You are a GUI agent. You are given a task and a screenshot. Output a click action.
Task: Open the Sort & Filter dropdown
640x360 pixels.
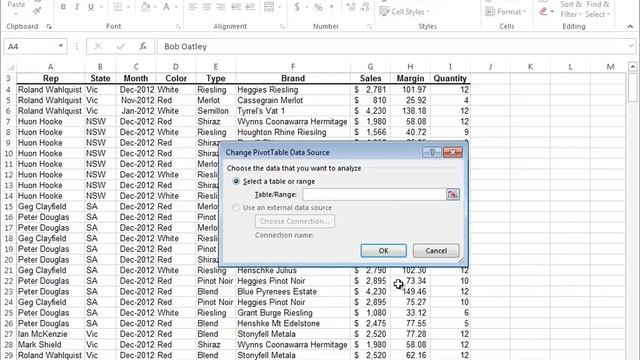(x=571, y=9)
